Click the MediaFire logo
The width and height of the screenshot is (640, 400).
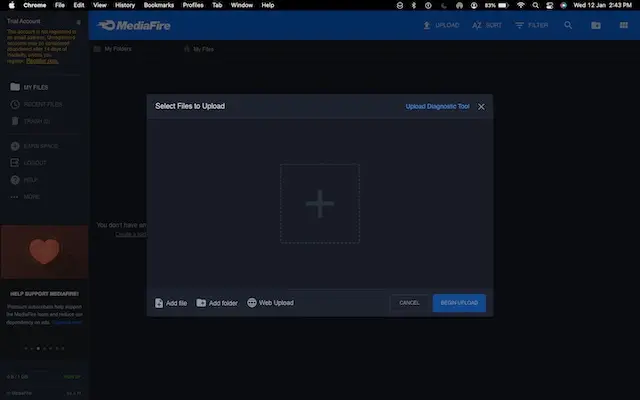pyautogui.click(x=134, y=25)
